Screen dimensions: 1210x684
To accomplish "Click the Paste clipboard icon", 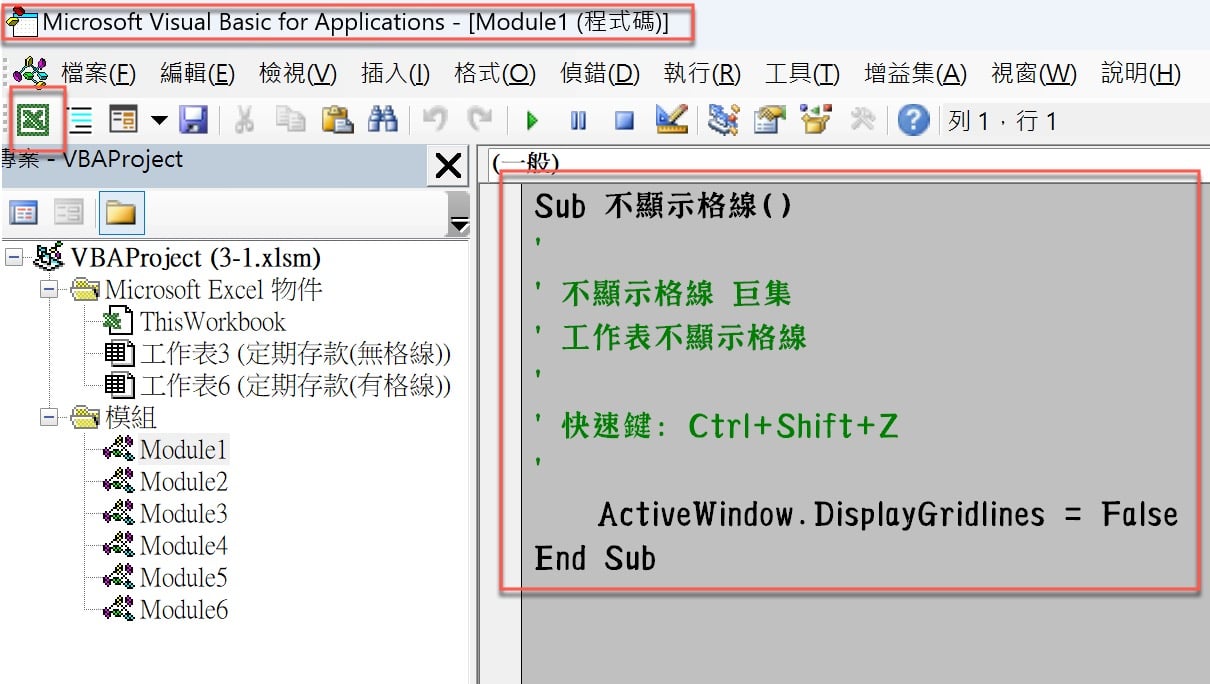I will click(x=337, y=121).
